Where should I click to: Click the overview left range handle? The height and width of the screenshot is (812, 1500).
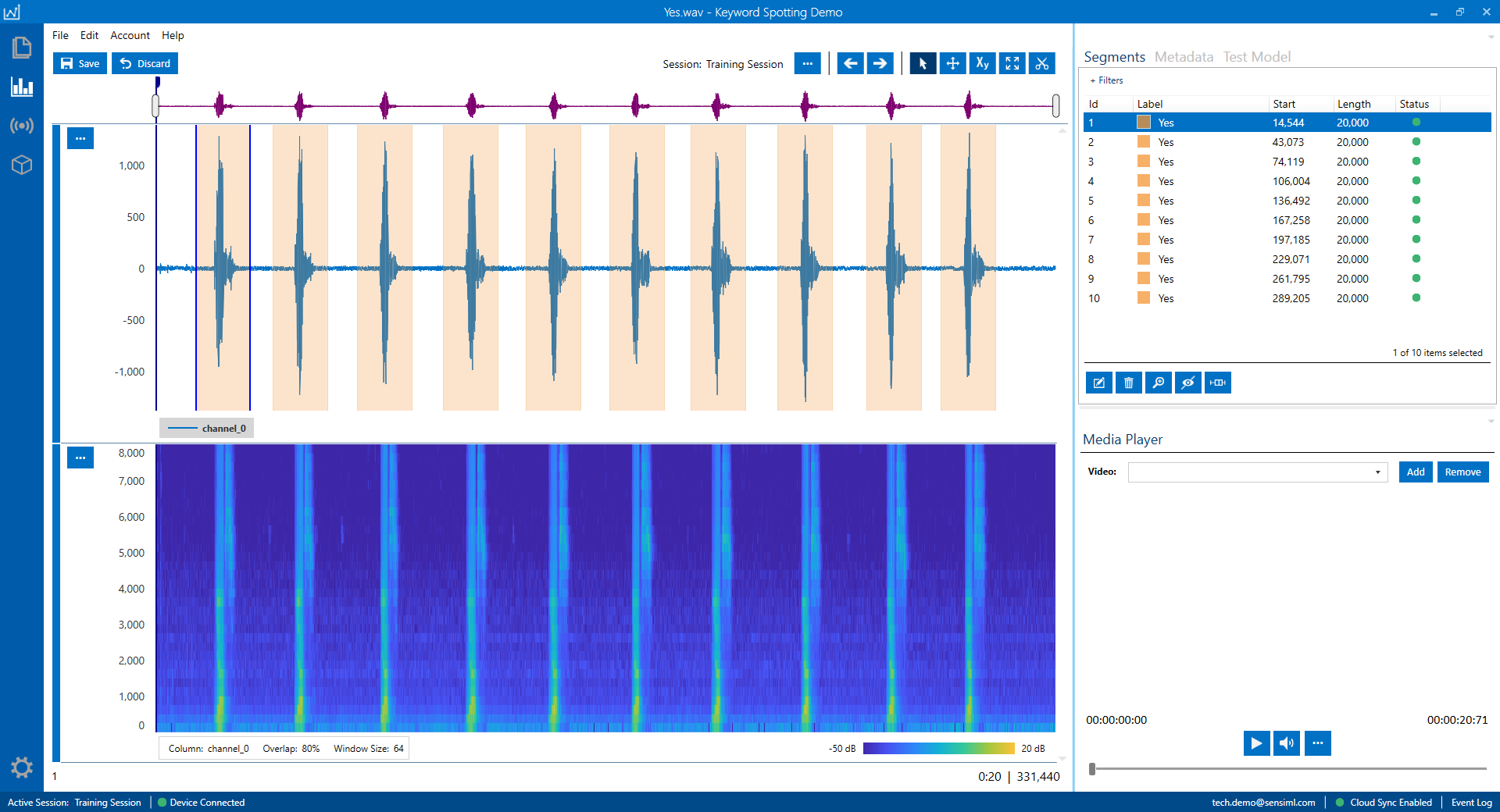(x=155, y=105)
